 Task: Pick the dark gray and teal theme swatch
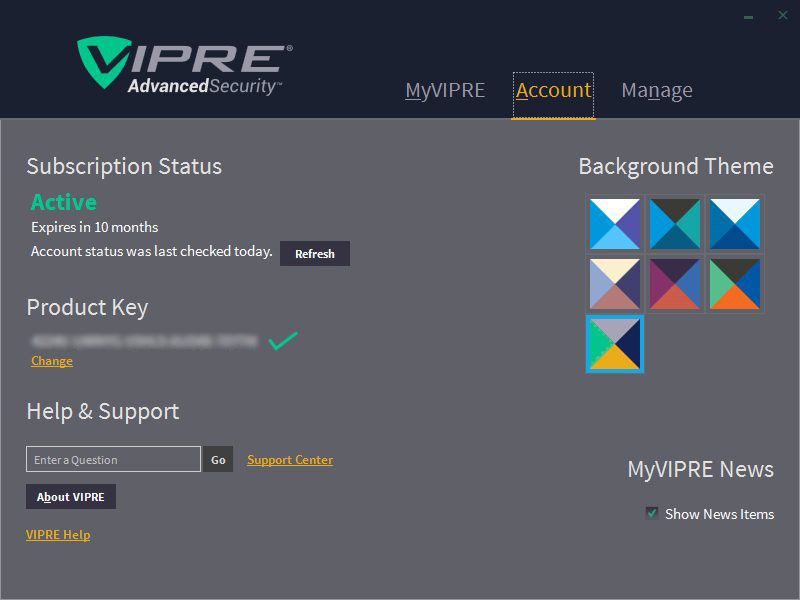(x=674, y=224)
